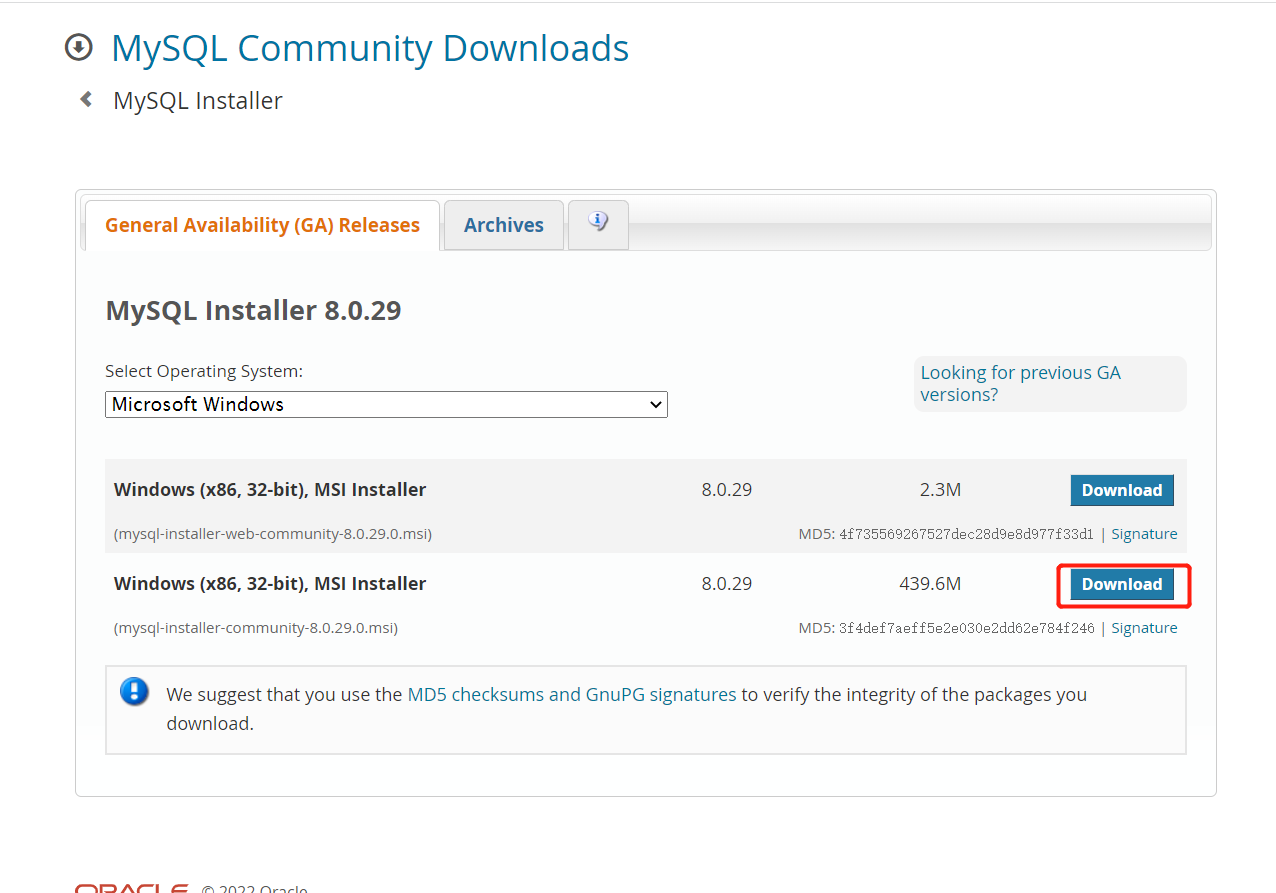Viewport: 1276px width, 893px height.
Task: Click the Select Operating System label
Action: [204, 371]
